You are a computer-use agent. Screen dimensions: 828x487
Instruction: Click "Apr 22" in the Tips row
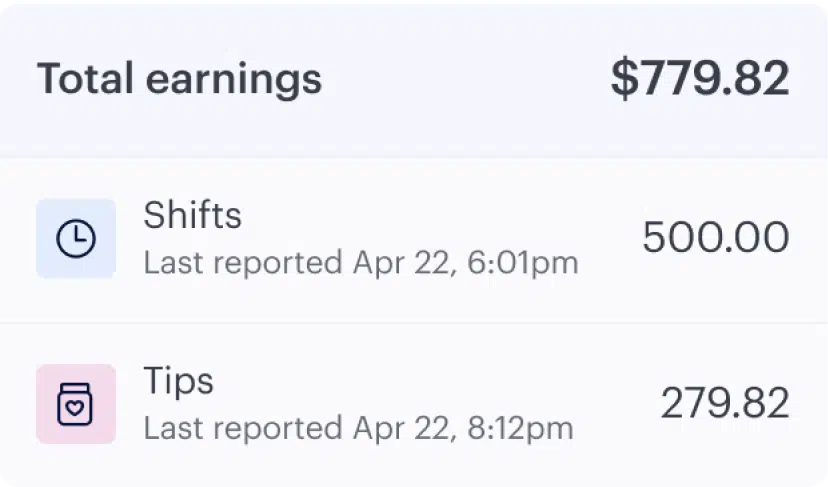tap(395, 428)
